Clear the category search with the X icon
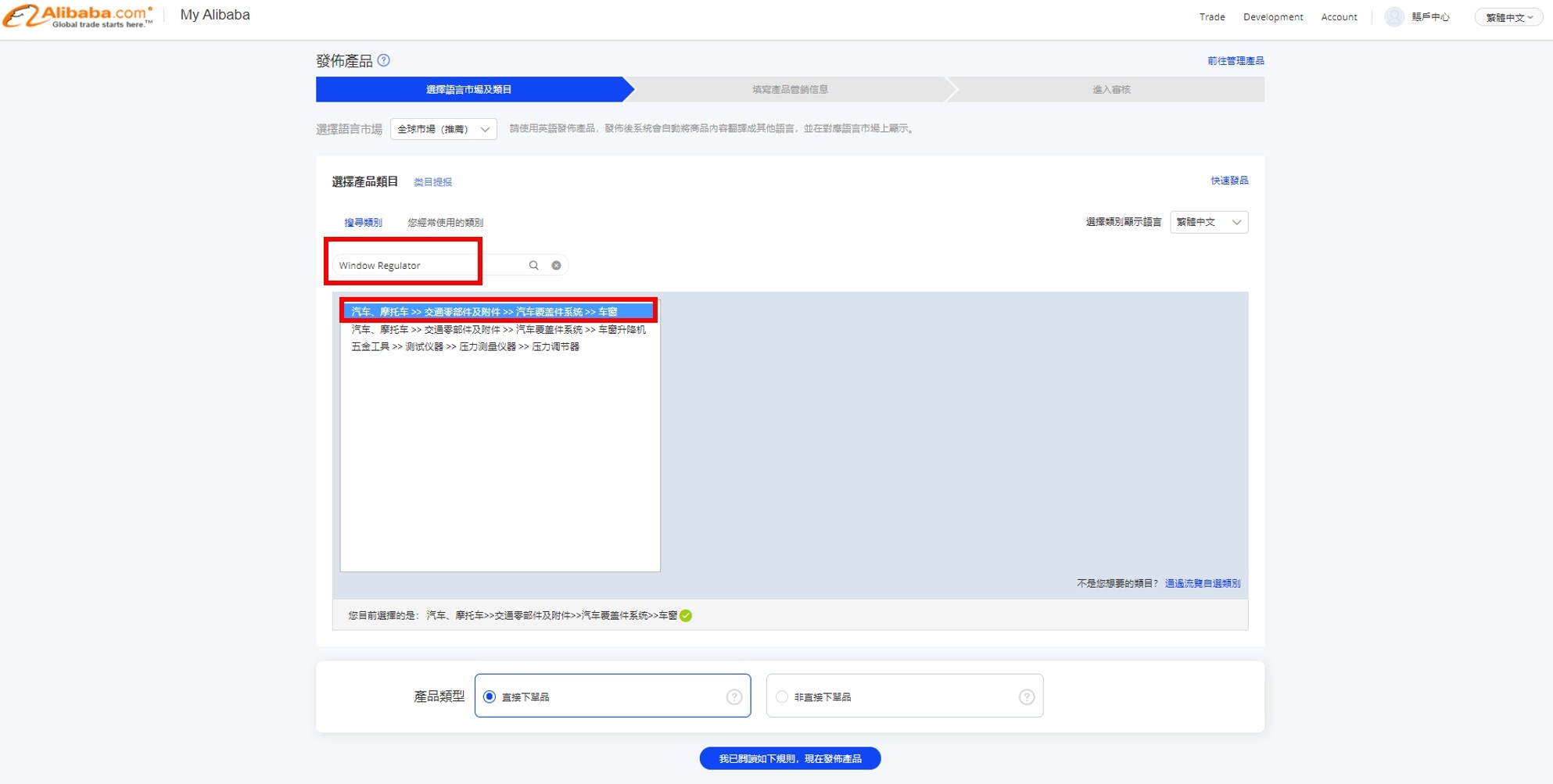 556,266
